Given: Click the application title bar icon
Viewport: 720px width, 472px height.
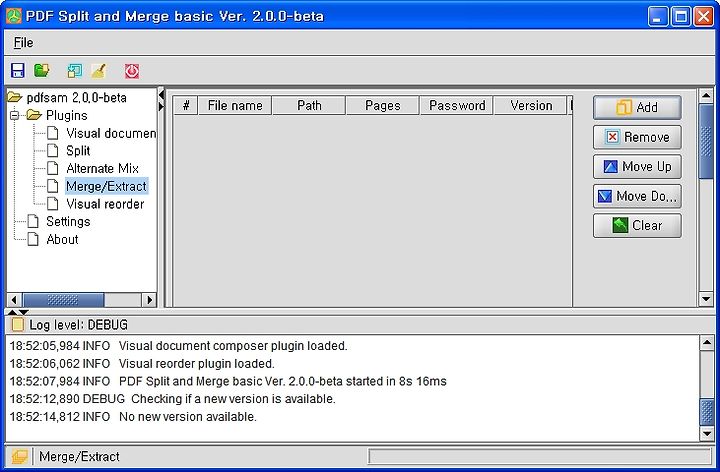Looking at the screenshot, I should click(x=13, y=16).
